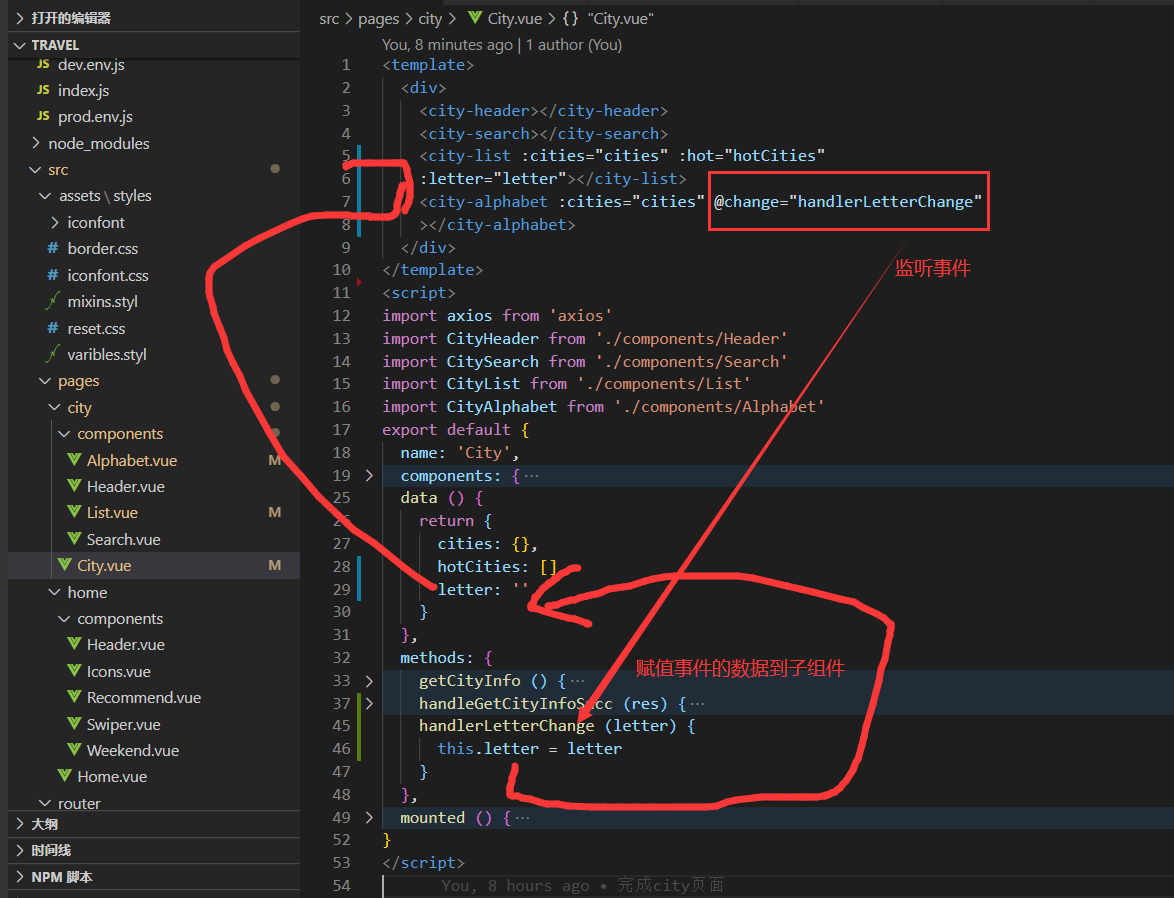
Task: Click the JS icon of dev.env.js
Action: (43, 64)
